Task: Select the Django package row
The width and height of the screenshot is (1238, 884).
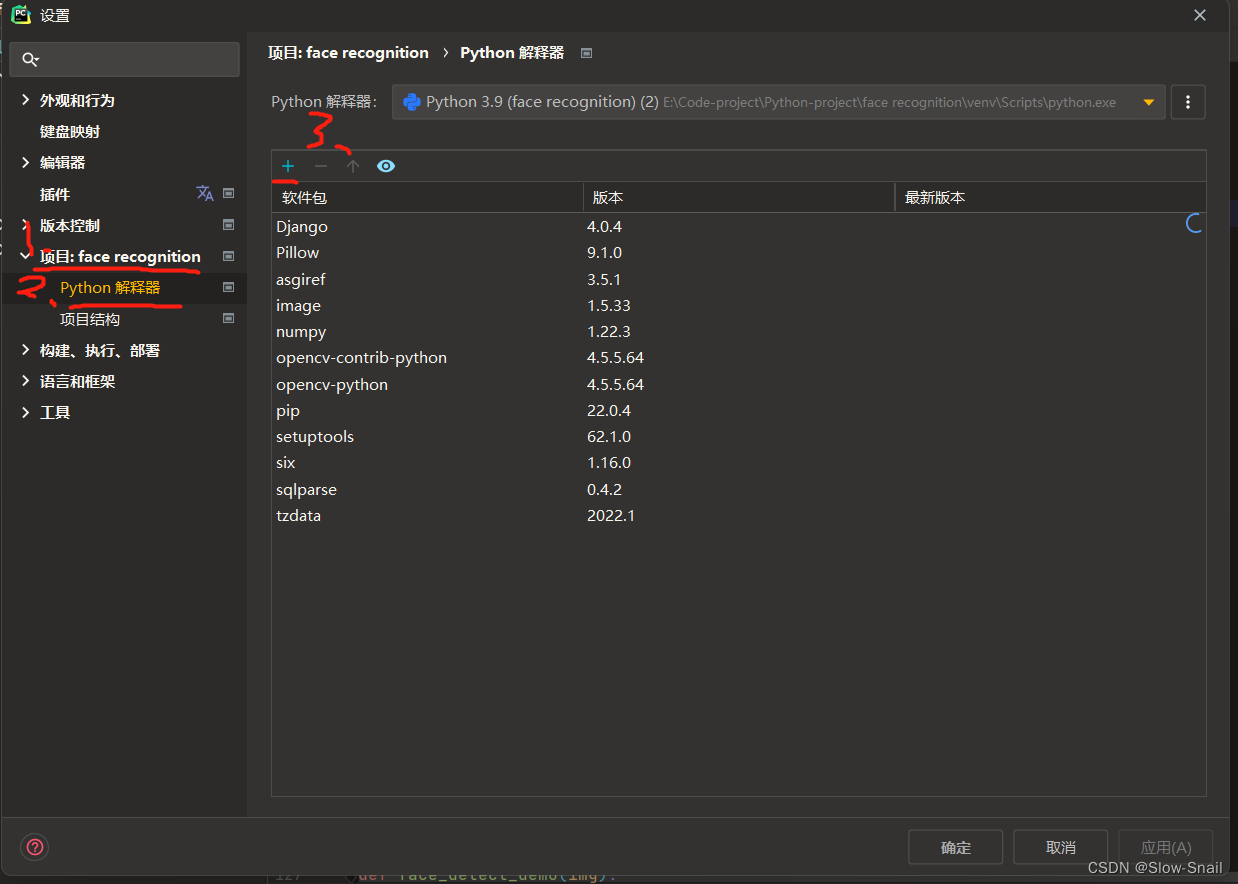Action: [x=738, y=226]
